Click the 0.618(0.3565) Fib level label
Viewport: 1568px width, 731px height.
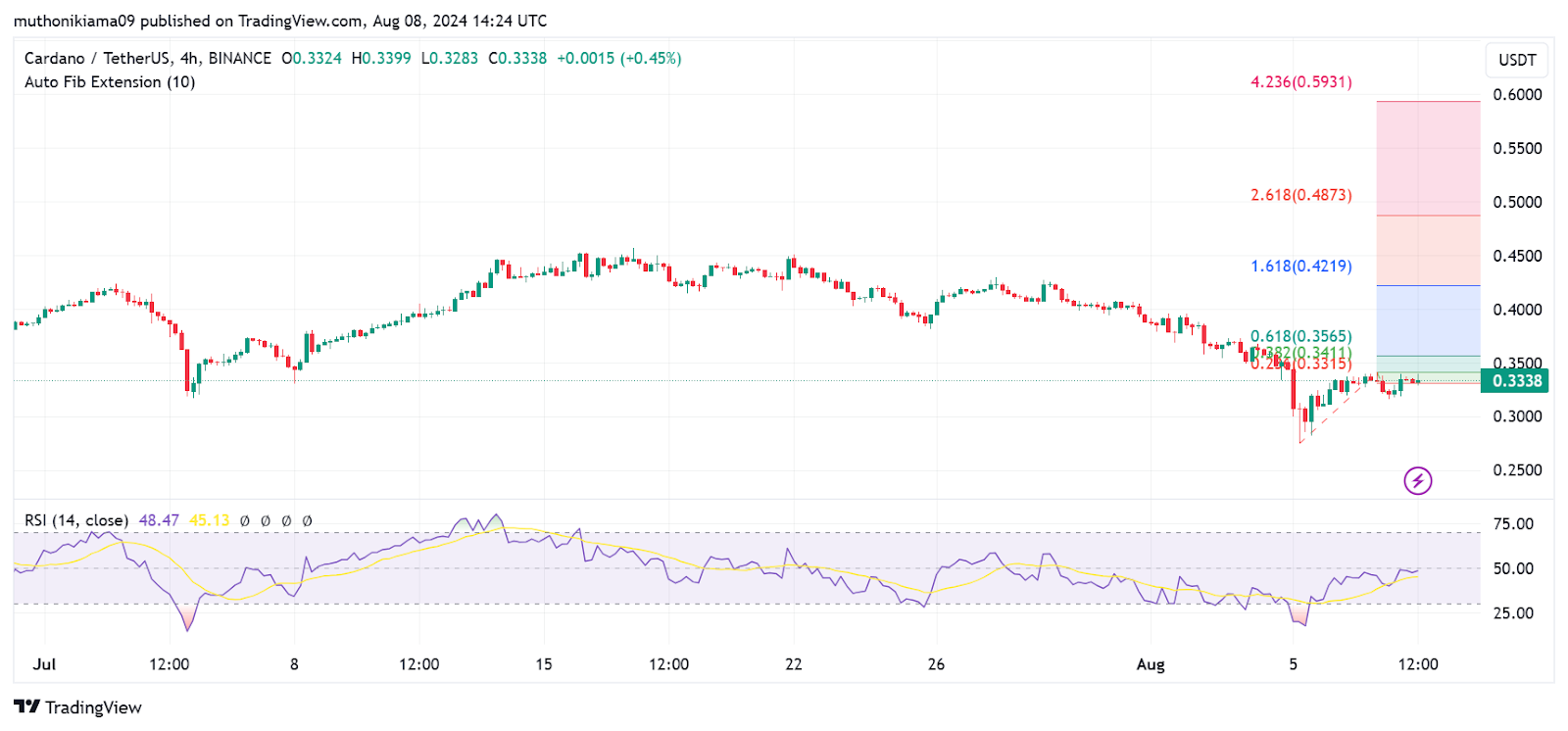click(1301, 336)
